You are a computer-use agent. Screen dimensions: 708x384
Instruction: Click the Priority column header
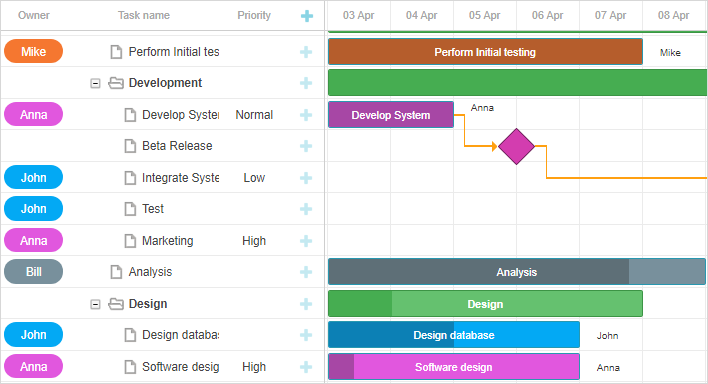(254, 15)
